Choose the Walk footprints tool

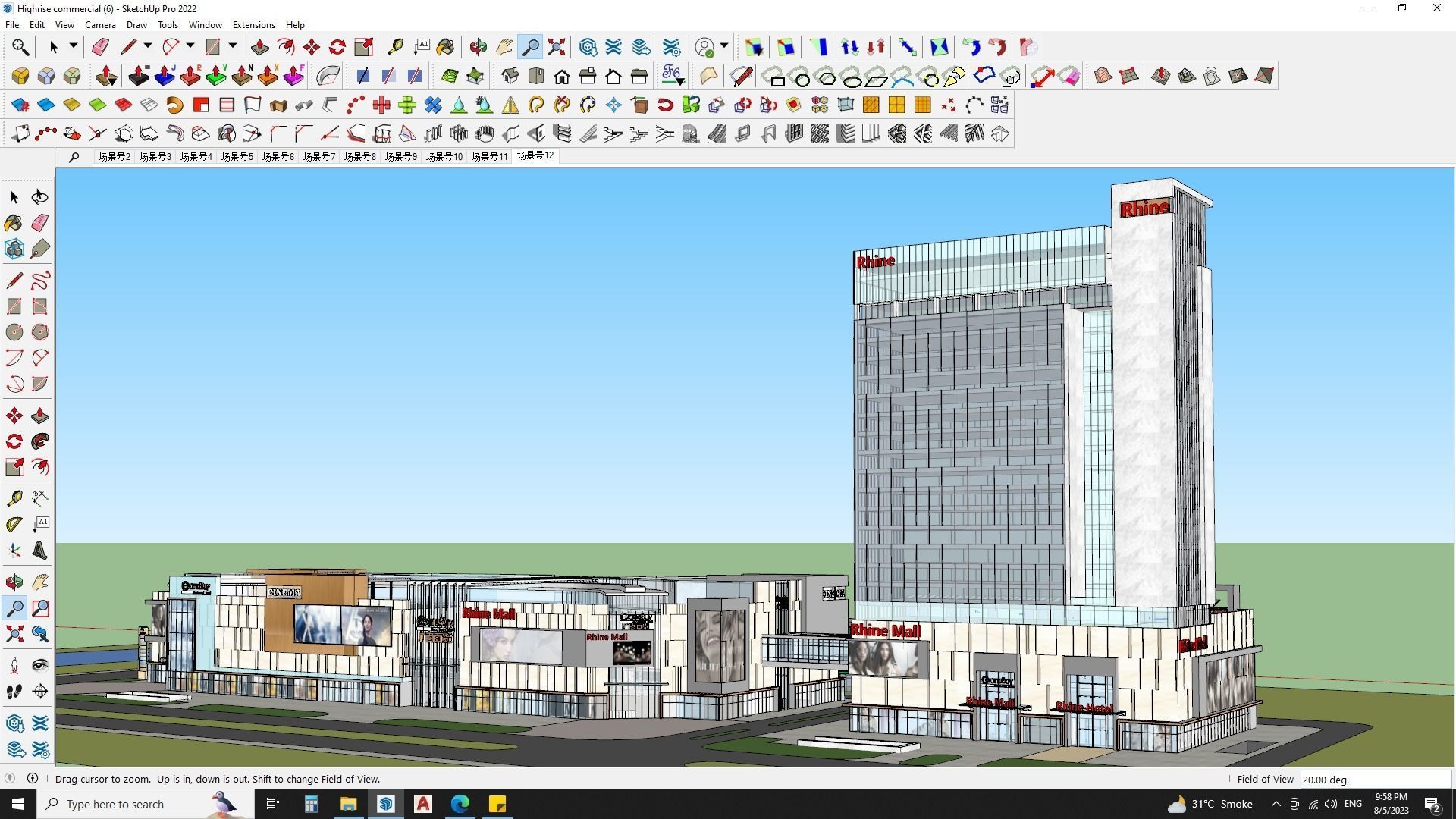click(x=14, y=692)
